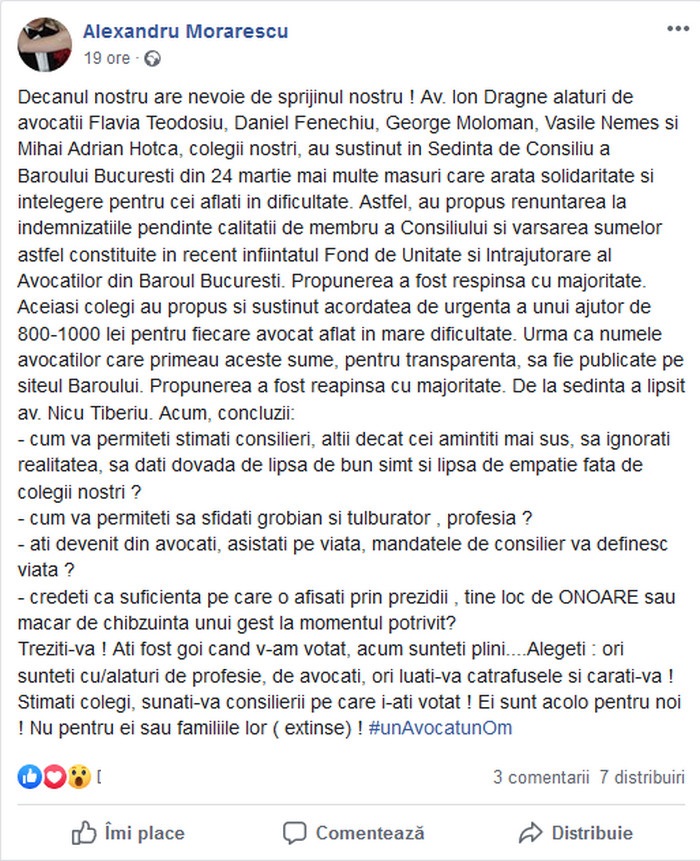Click the share arrow icon

pyautogui.click(x=530, y=833)
